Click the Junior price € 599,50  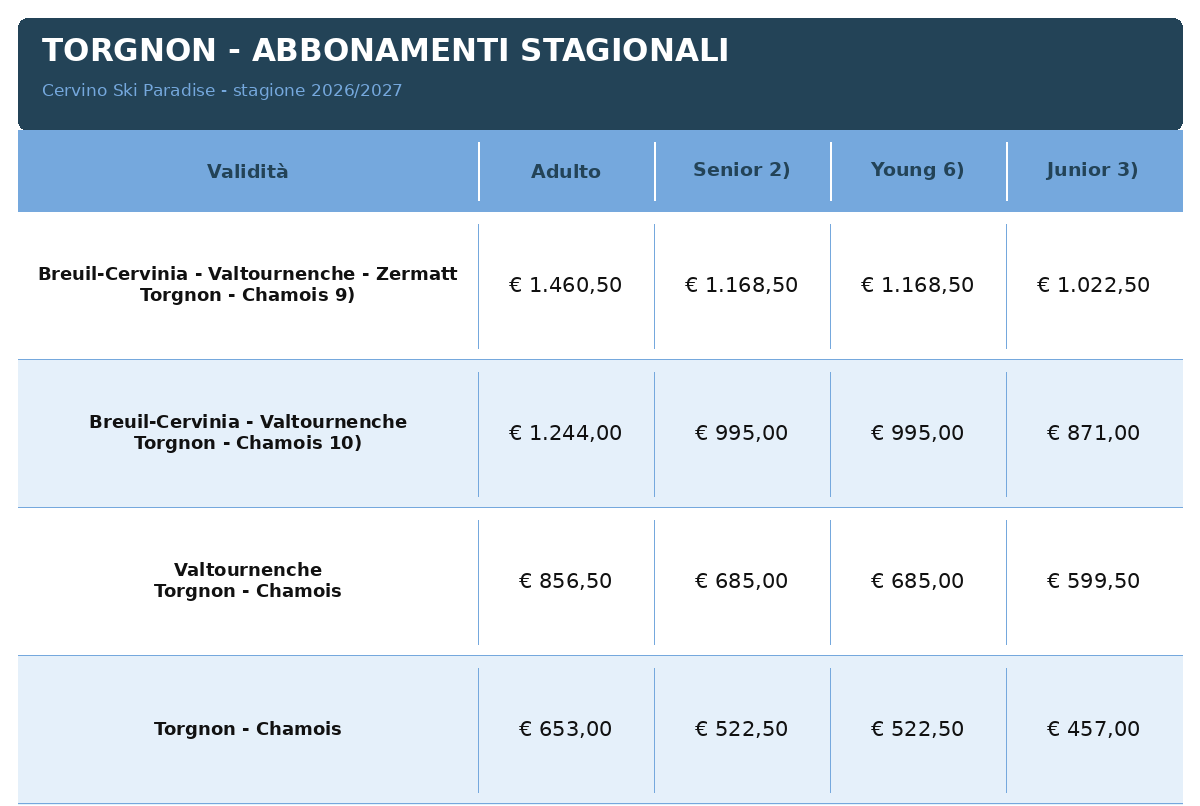click(x=1094, y=581)
